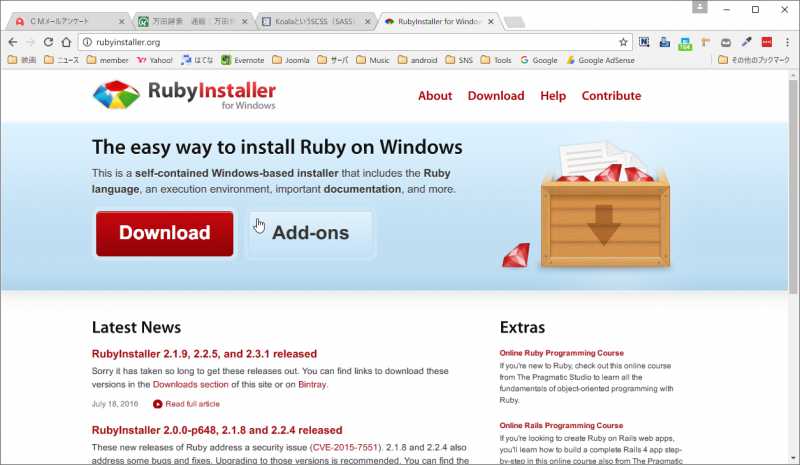Click the Add-ons button

click(x=311, y=234)
